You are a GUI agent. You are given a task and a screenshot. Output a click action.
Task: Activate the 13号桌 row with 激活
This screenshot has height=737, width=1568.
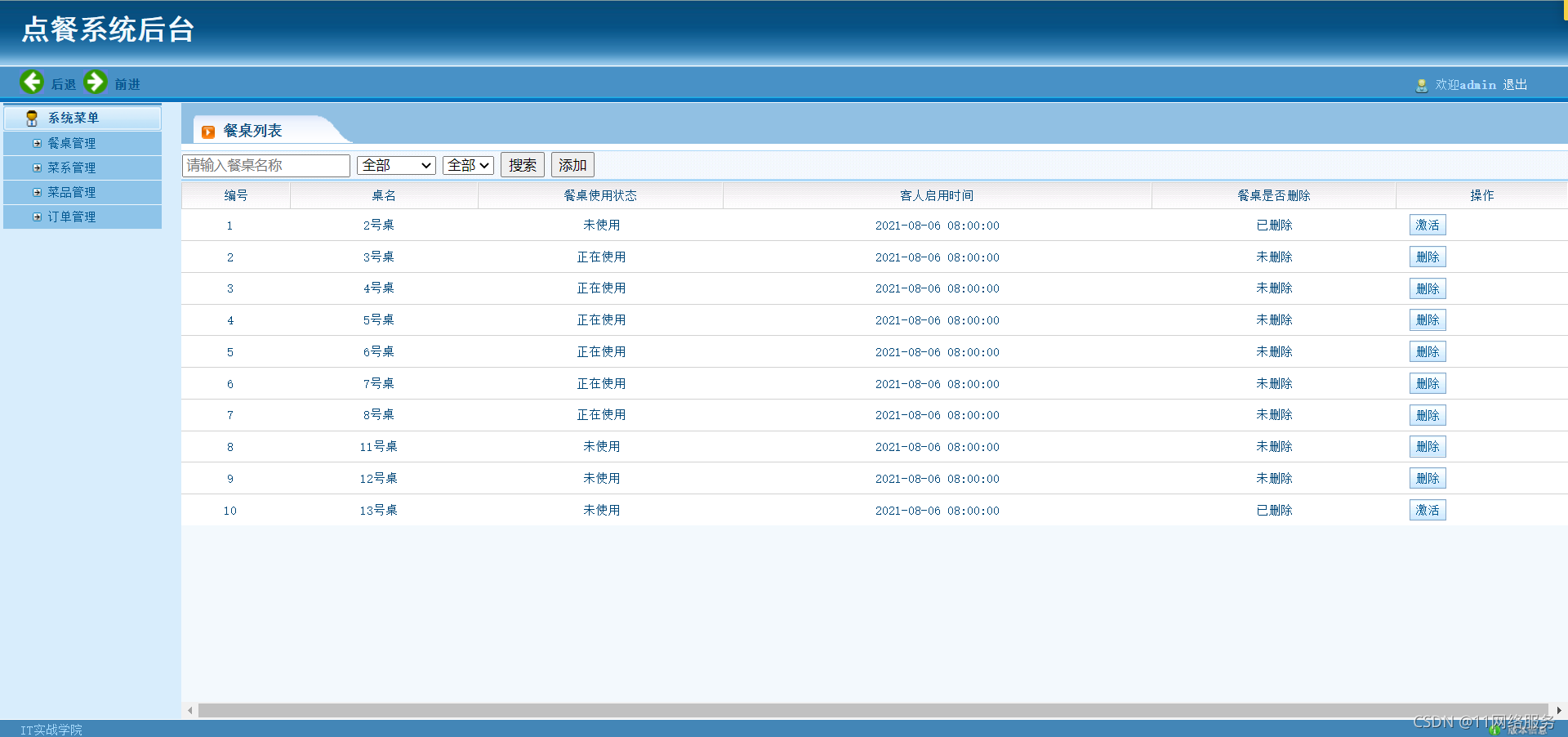click(1428, 510)
